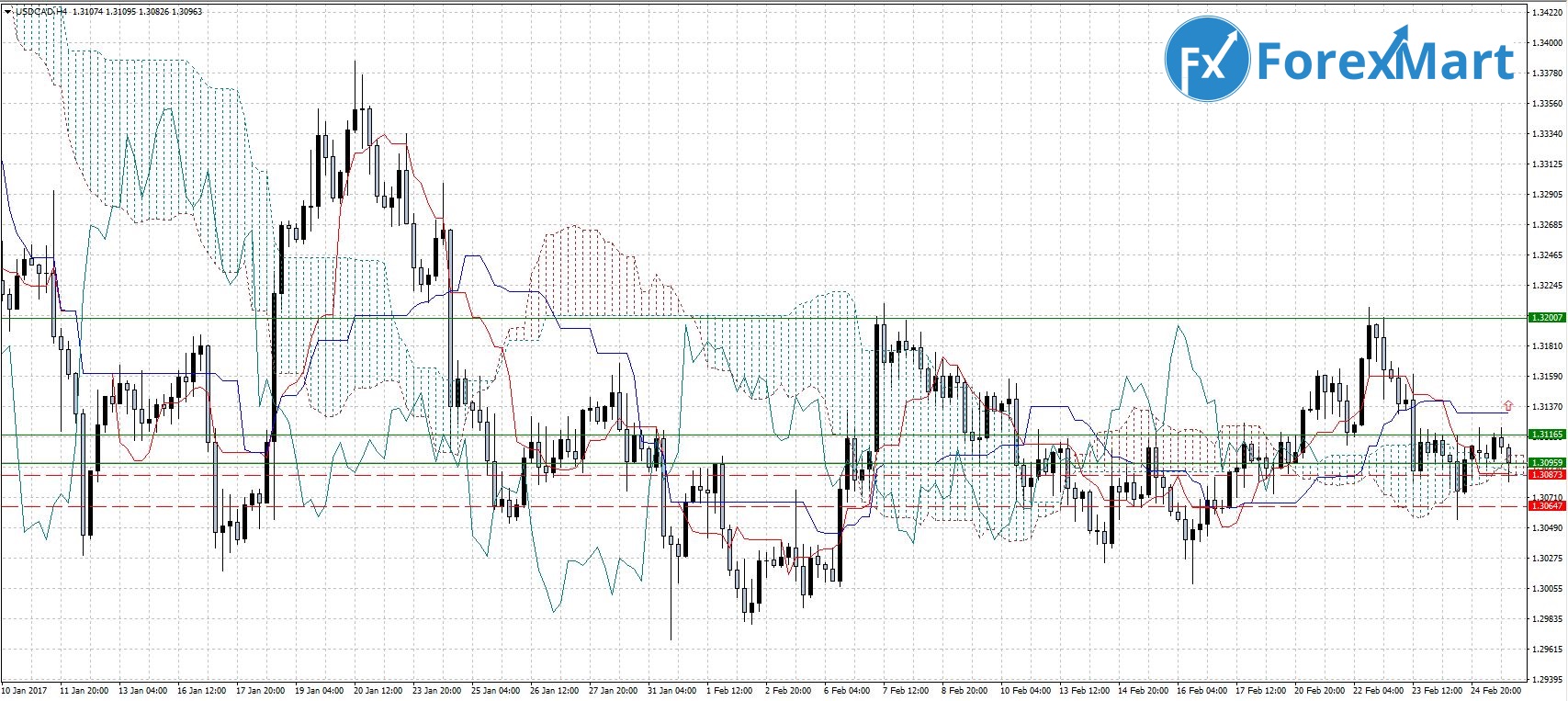This screenshot has width=1568, height=701.
Task: Click the 1.30055 price scale label
Action: [1547, 589]
